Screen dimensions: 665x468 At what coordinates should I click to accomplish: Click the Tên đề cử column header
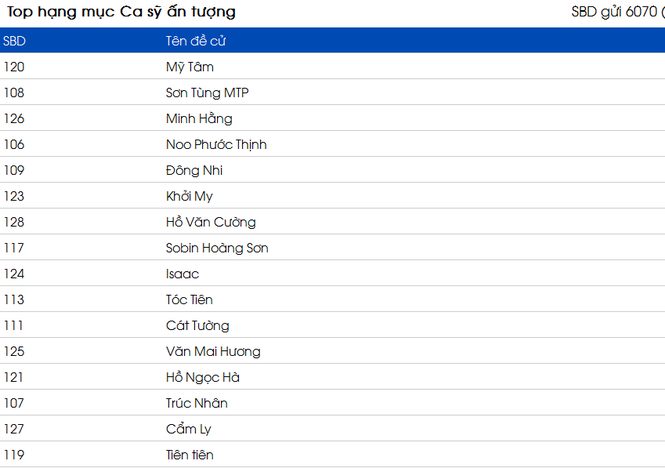pyautogui.click(x=196, y=41)
